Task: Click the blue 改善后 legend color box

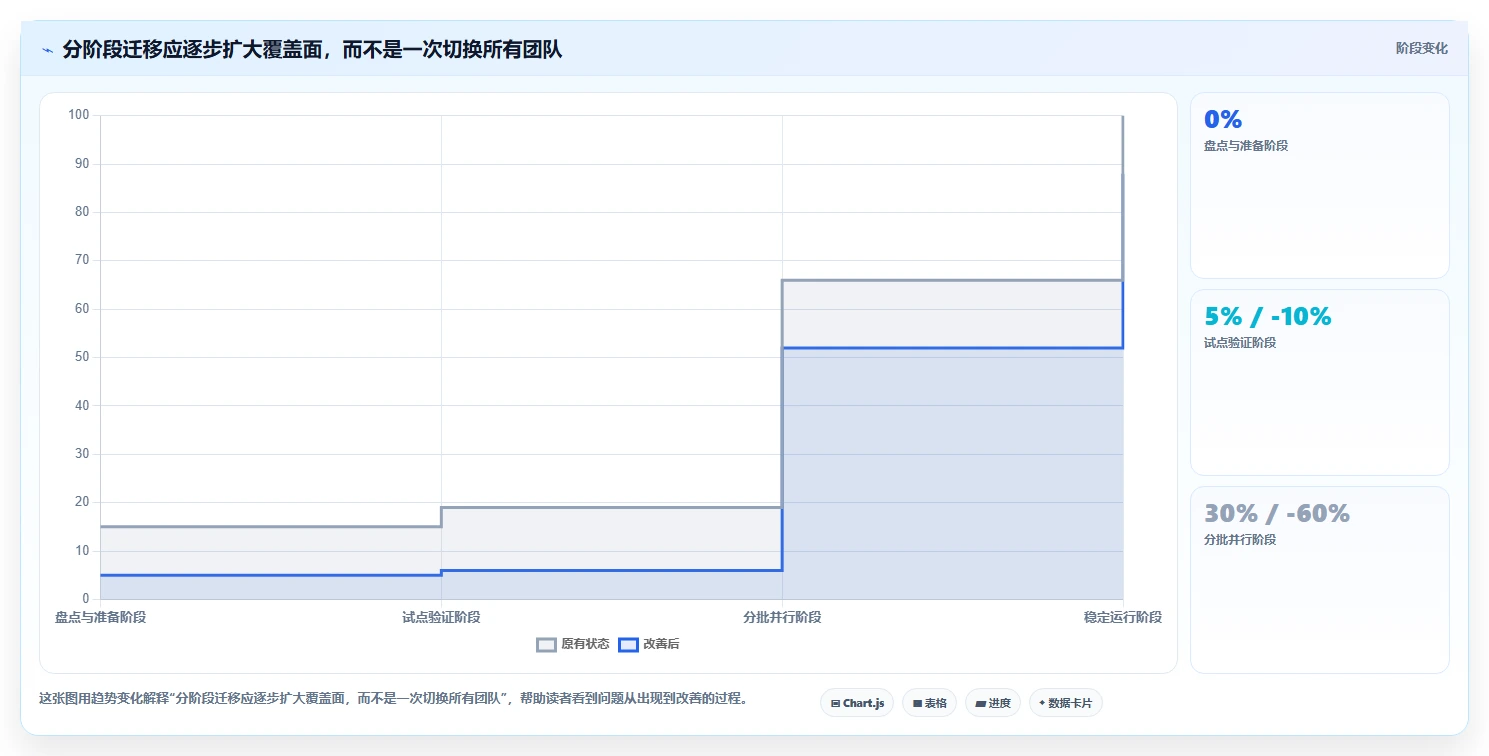Action: (x=628, y=645)
